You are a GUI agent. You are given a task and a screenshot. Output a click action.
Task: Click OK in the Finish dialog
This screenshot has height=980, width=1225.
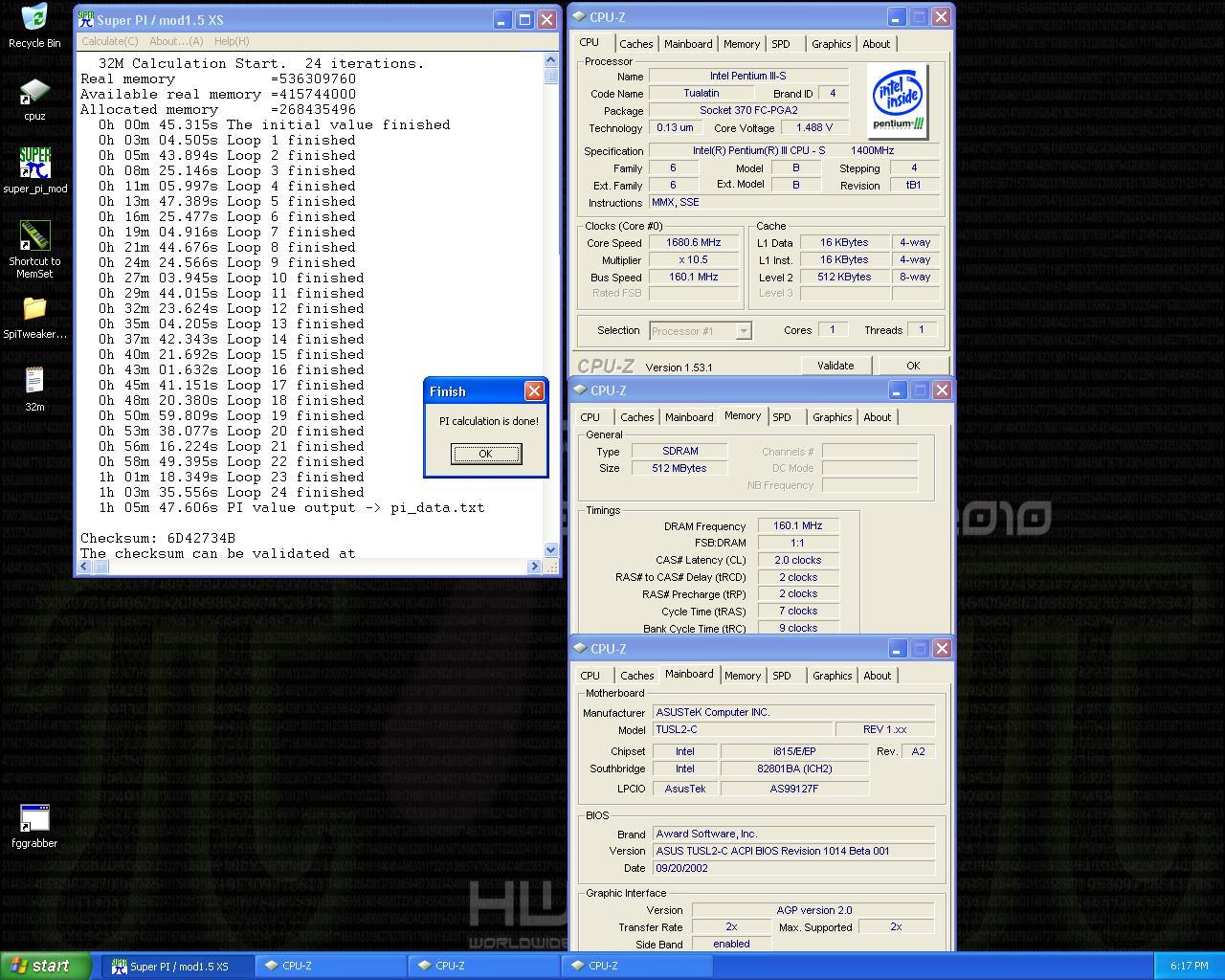pos(485,454)
